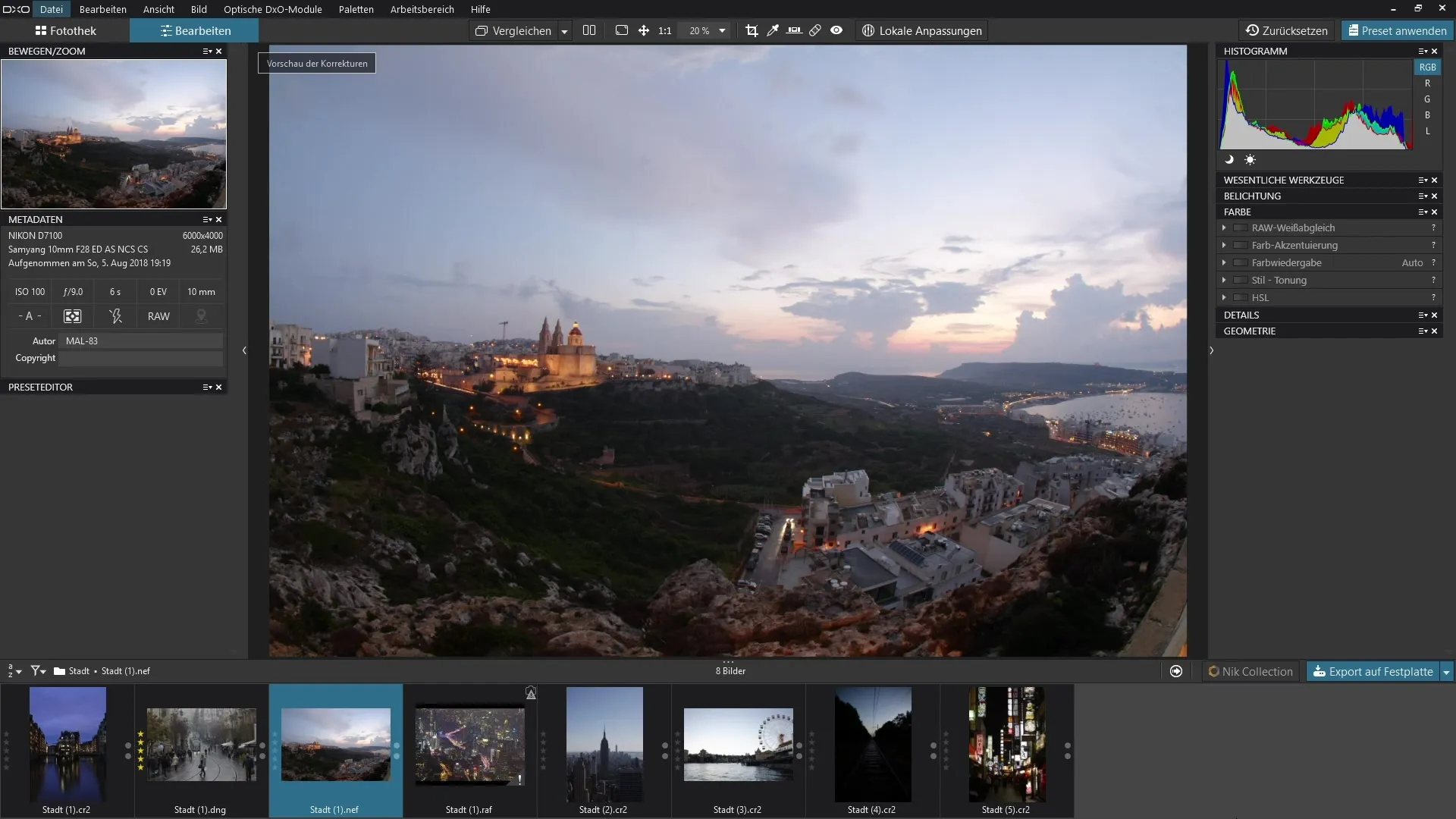Pick the white balance eyedropper tool
1456x819 pixels.
[x=773, y=30]
